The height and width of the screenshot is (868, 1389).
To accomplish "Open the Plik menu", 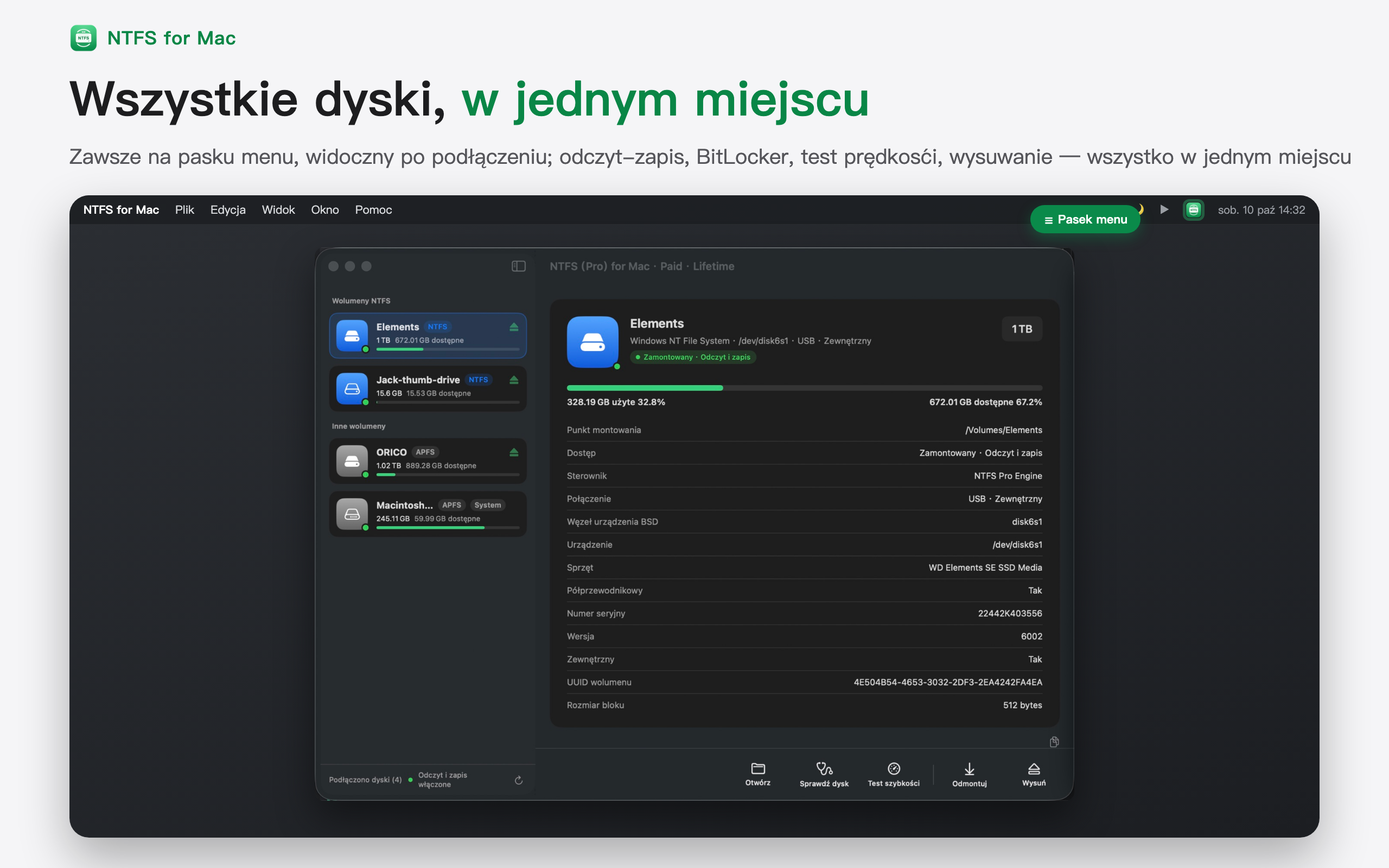I will [184, 210].
